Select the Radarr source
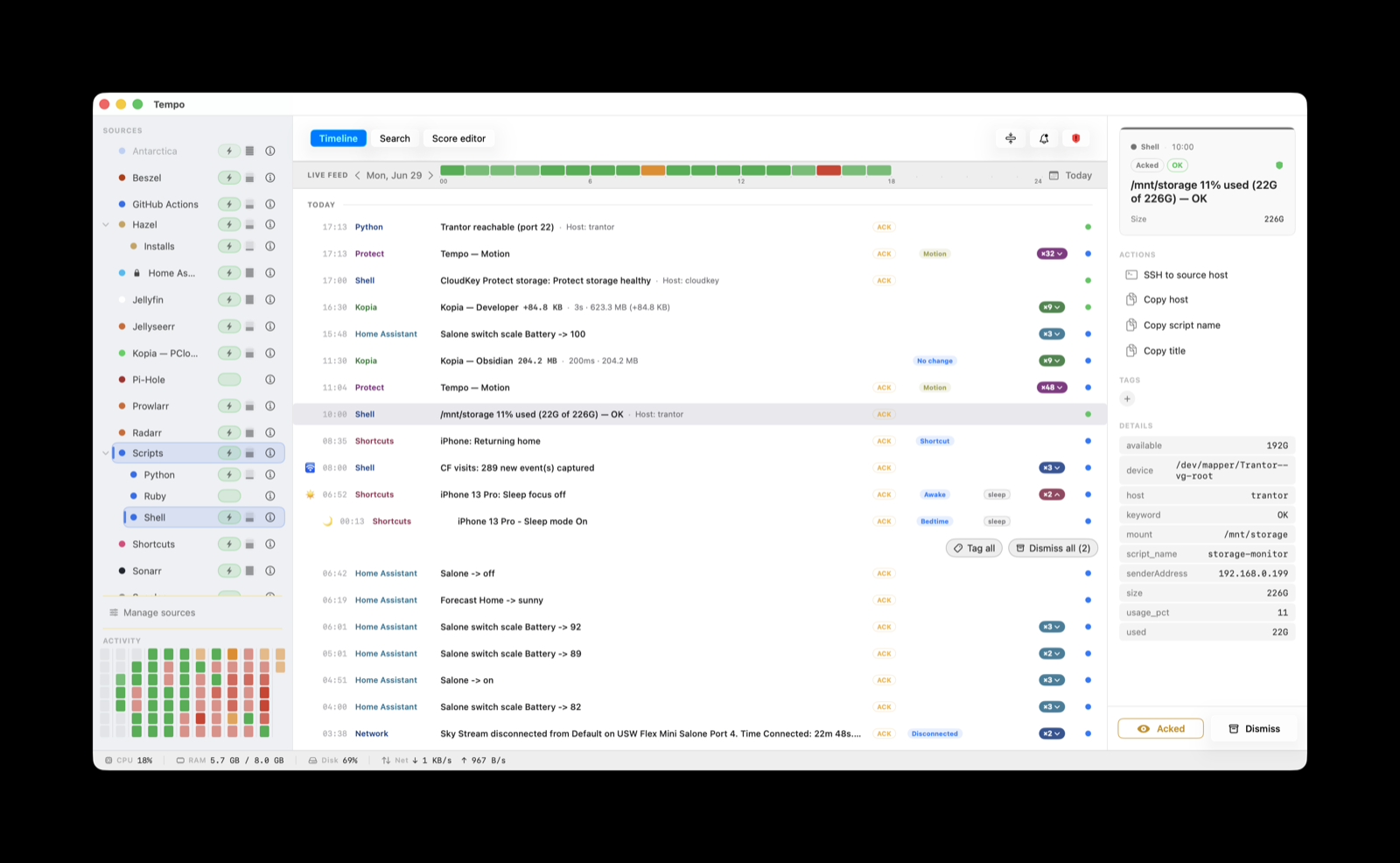The image size is (1400, 863). coord(147,432)
